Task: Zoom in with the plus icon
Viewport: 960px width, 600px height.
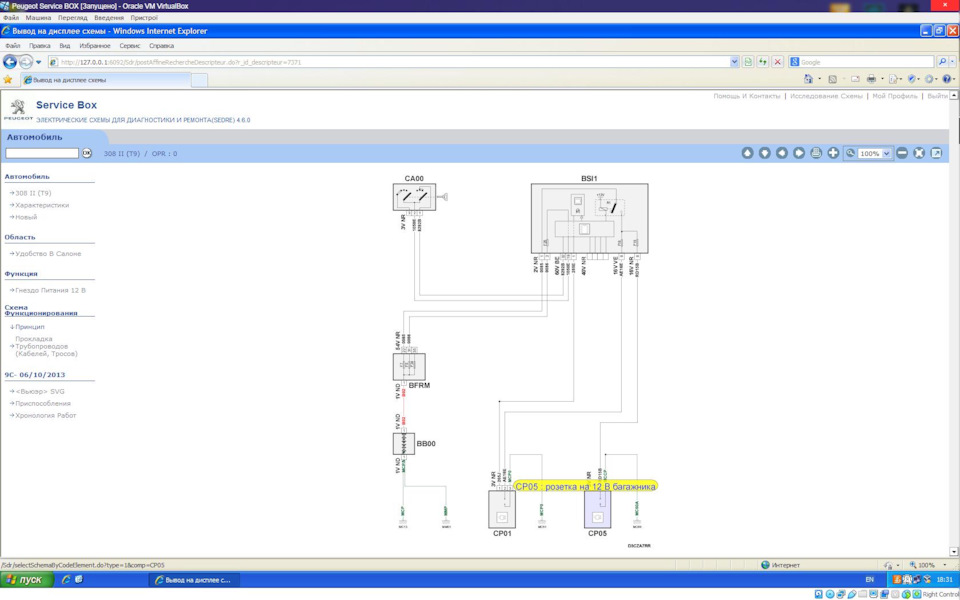Action: point(833,153)
